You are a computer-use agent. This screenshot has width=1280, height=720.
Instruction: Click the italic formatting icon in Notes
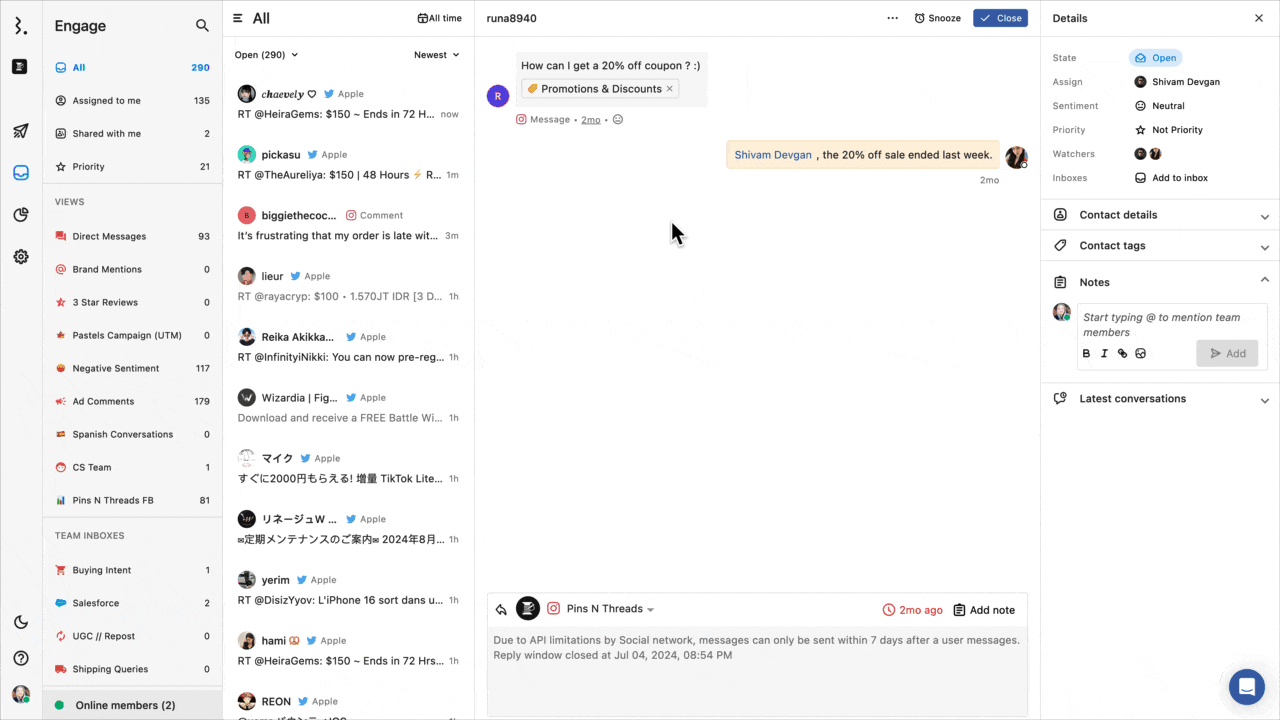click(1104, 353)
